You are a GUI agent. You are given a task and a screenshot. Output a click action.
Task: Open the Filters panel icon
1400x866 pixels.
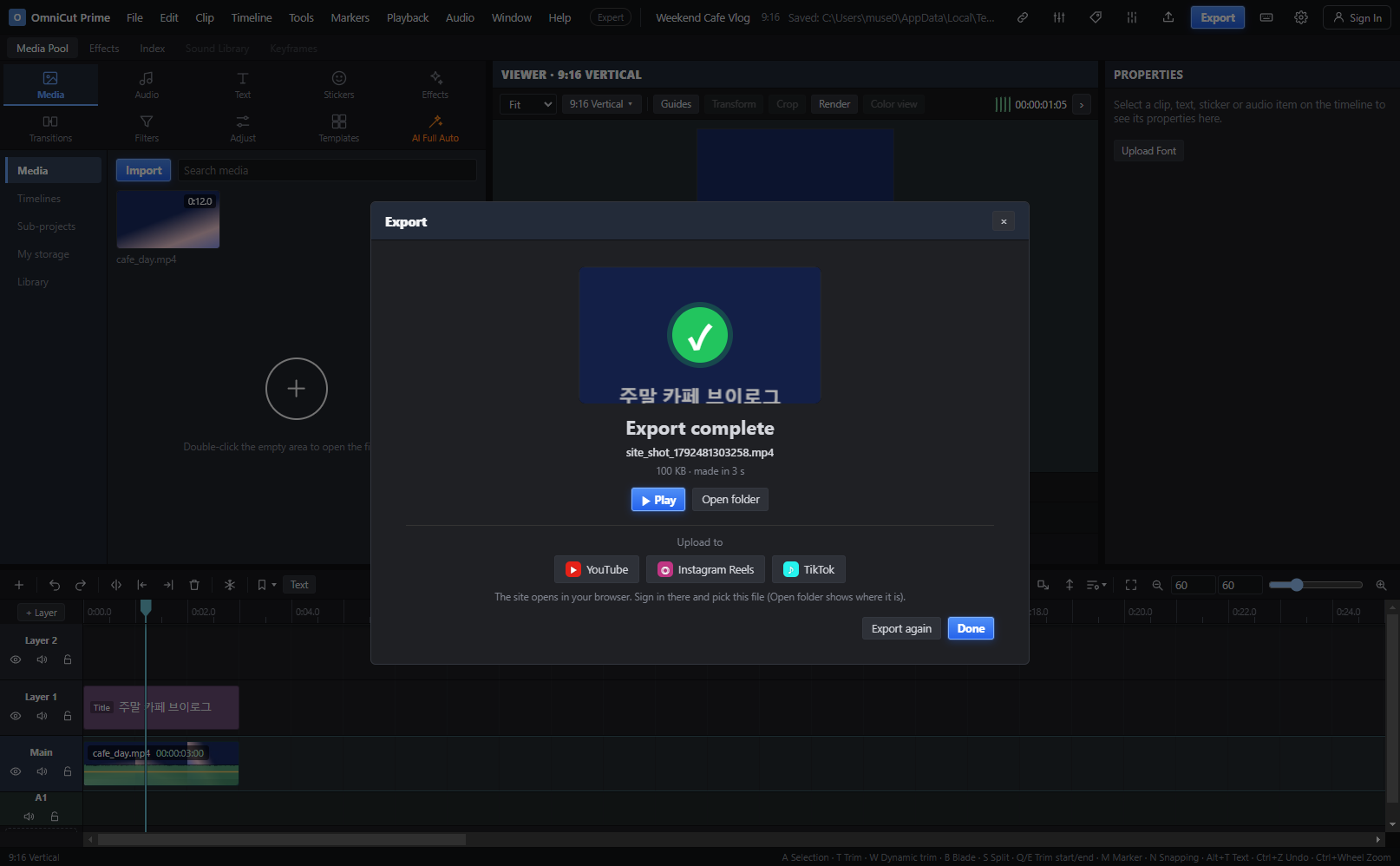pos(147,128)
